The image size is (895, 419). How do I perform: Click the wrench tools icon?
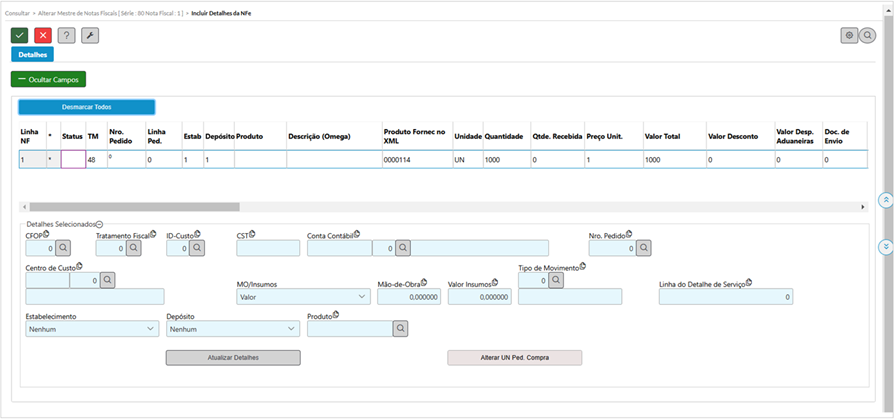click(90, 35)
